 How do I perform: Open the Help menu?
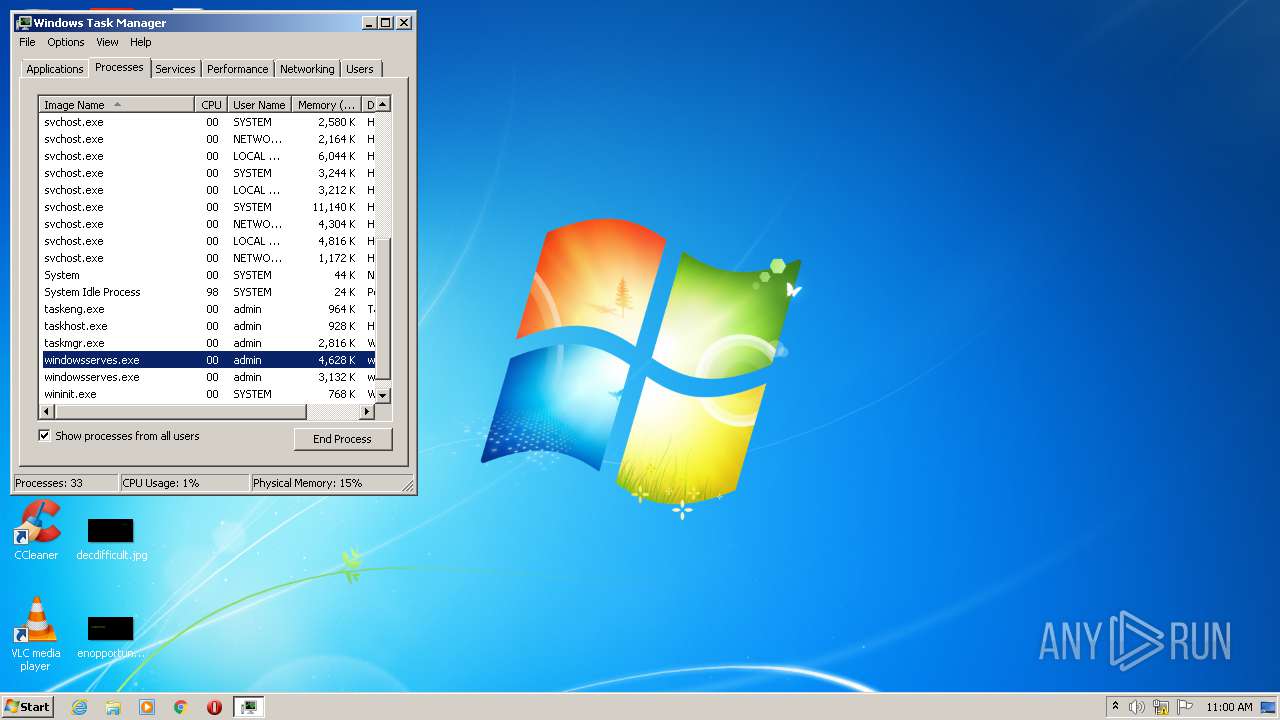pyautogui.click(x=141, y=42)
